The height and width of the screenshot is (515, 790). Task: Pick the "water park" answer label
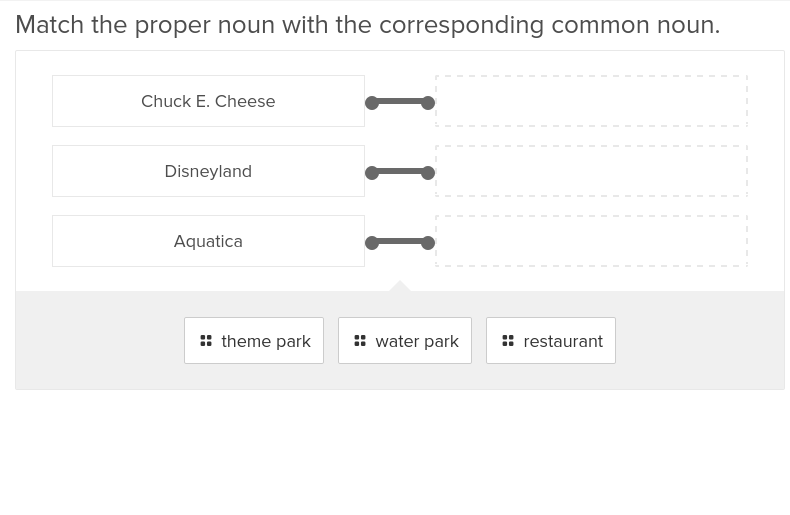coord(417,341)
